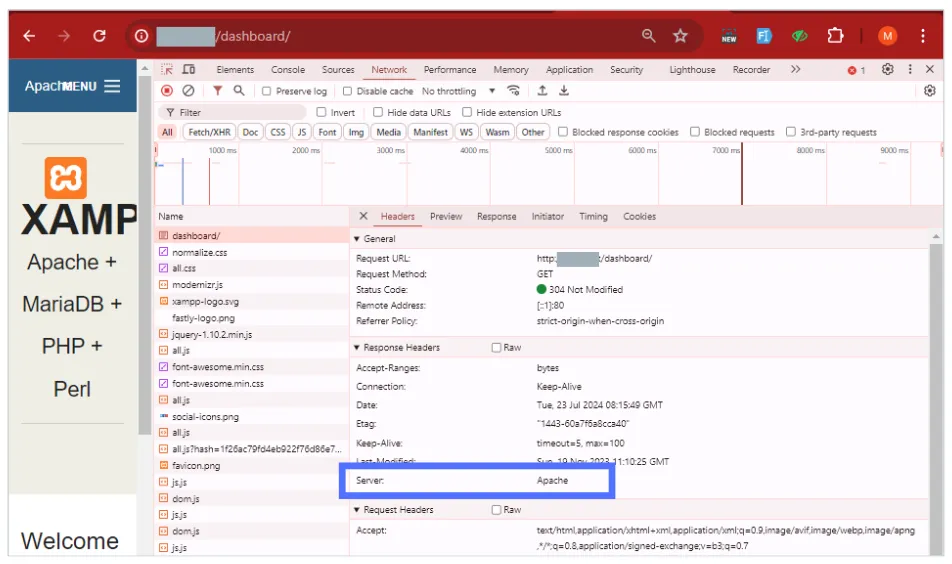Screen dimensions: 952x564
Task: Check Blocked response cookies
Action: tap(563, 132)
